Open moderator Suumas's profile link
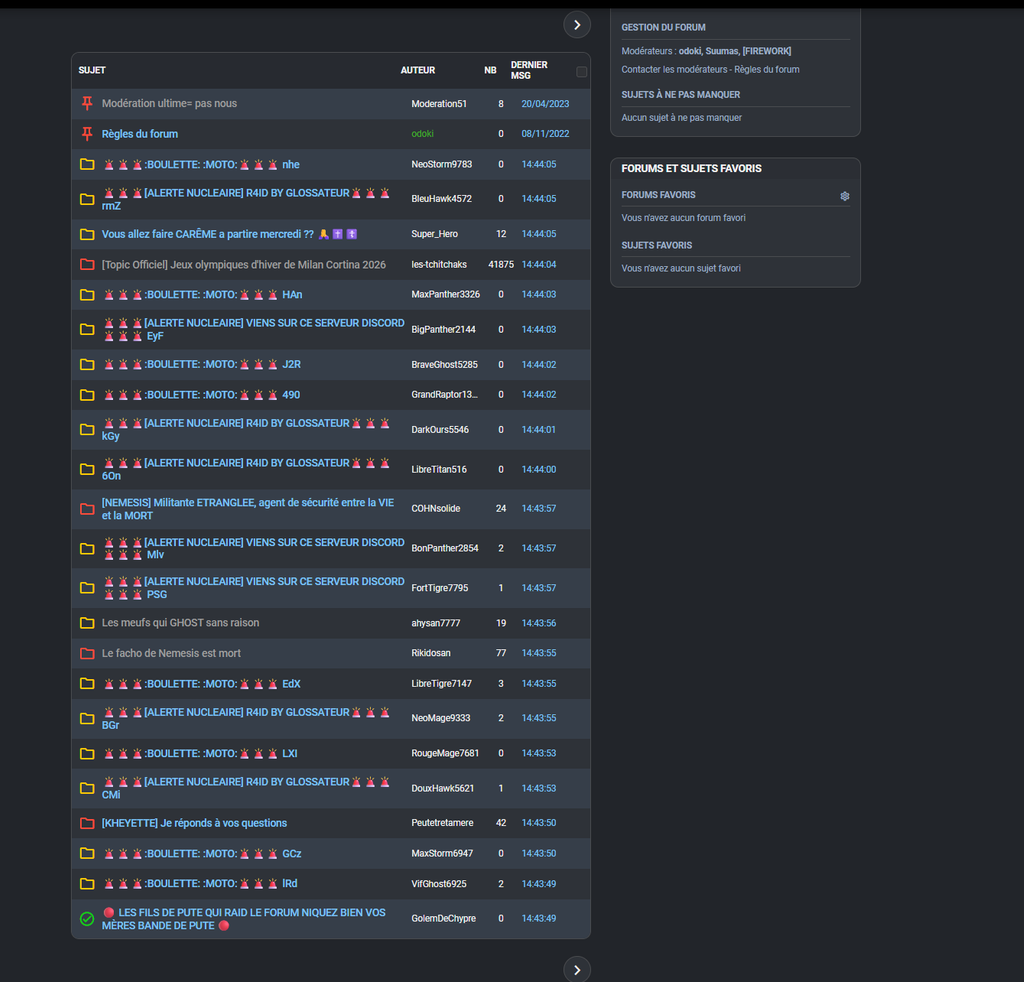This screenshot has height=982, width=1024. pos(721,51)
